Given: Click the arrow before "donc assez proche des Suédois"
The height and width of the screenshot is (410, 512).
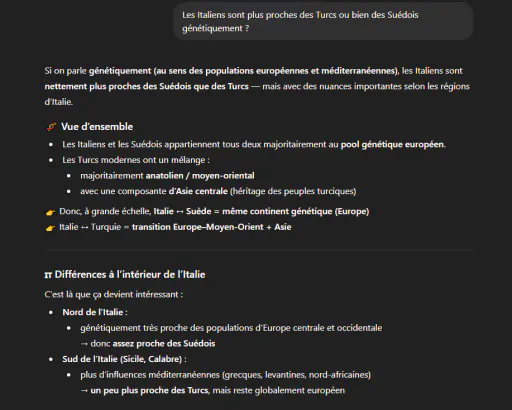Looking at the screenshot, I should click(x=84, y=344).
